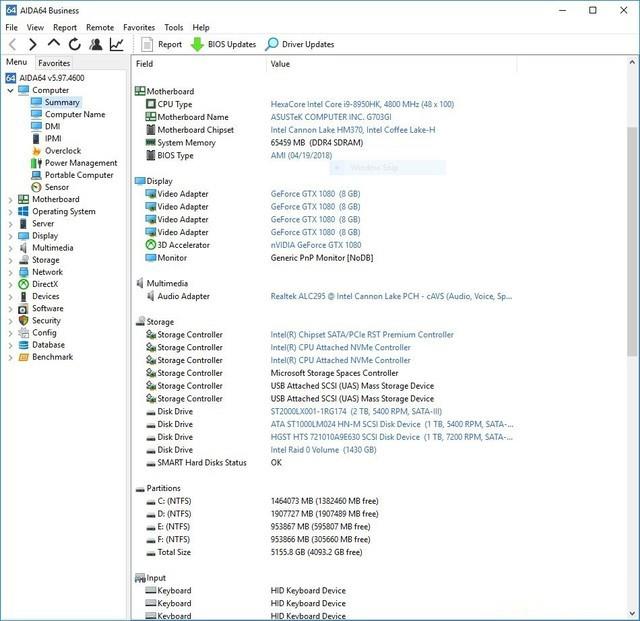Click the Network tree item
This screenshot has height=621, width=640.
[x=47, y=272]
